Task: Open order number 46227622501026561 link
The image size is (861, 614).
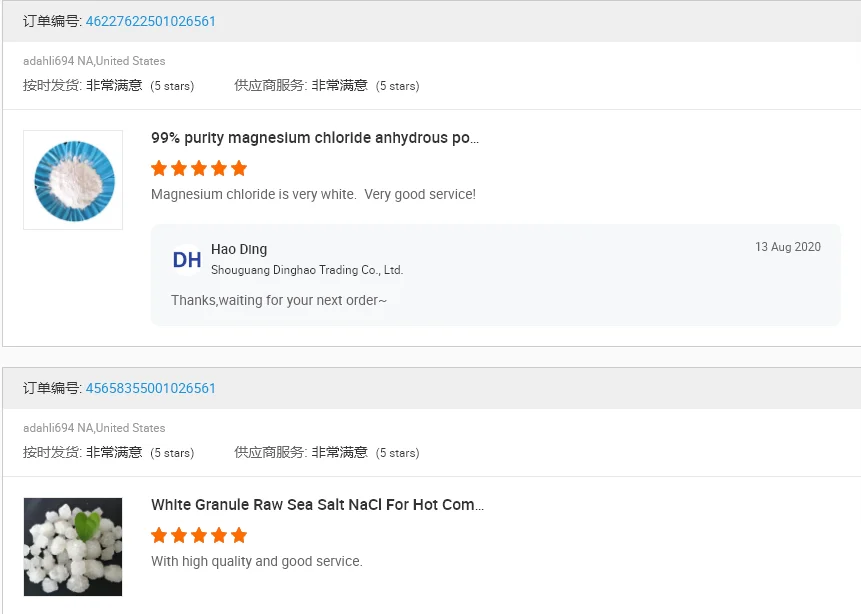Action: 150,21
